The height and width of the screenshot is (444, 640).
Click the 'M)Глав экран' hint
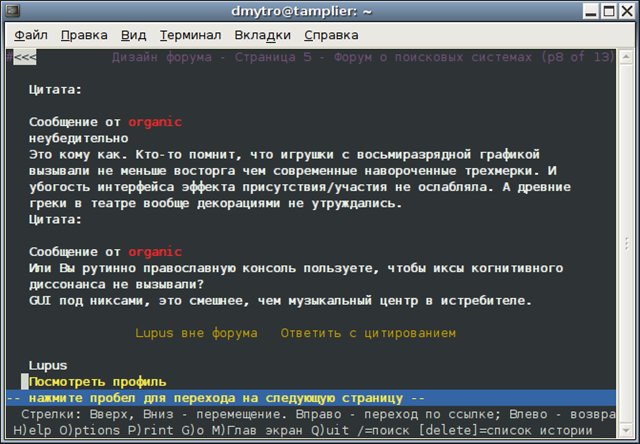(257, 430)
